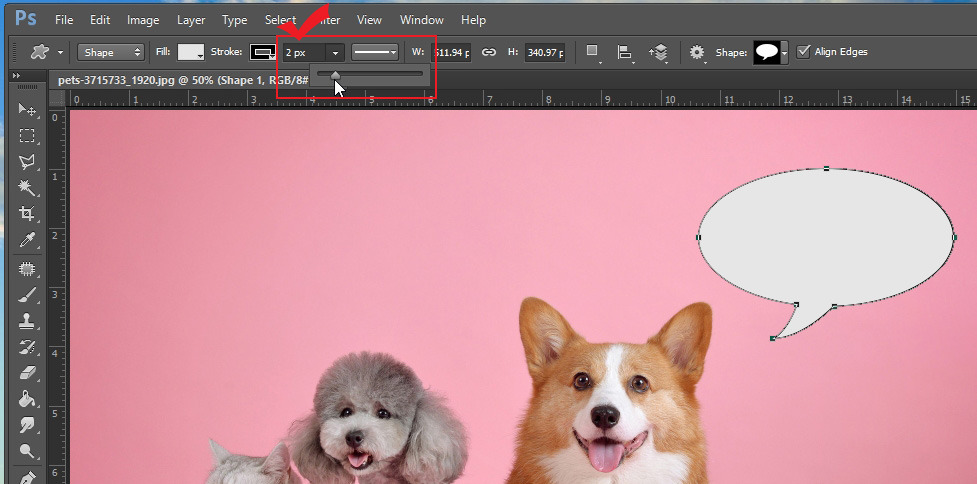Open the Help menu
Screen dimensions: 977x484
[x=473, y=20]
